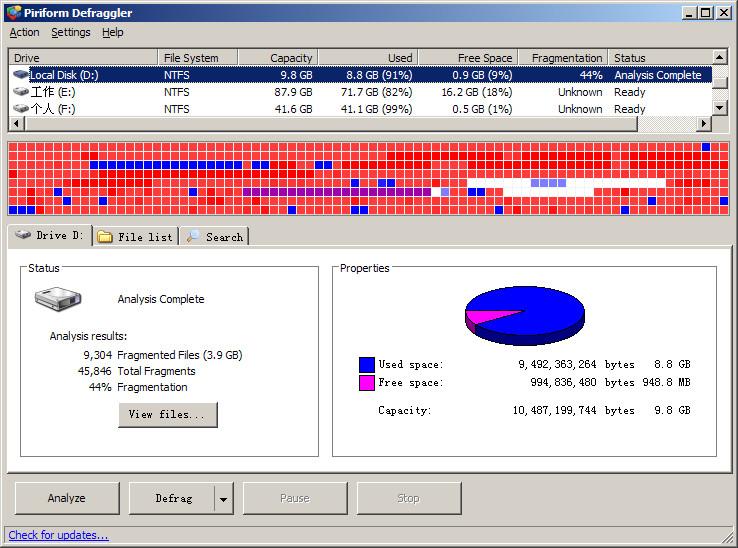Click the Piriform Defraggler title bar icon

pyautogui.click(x=12, y=12)
